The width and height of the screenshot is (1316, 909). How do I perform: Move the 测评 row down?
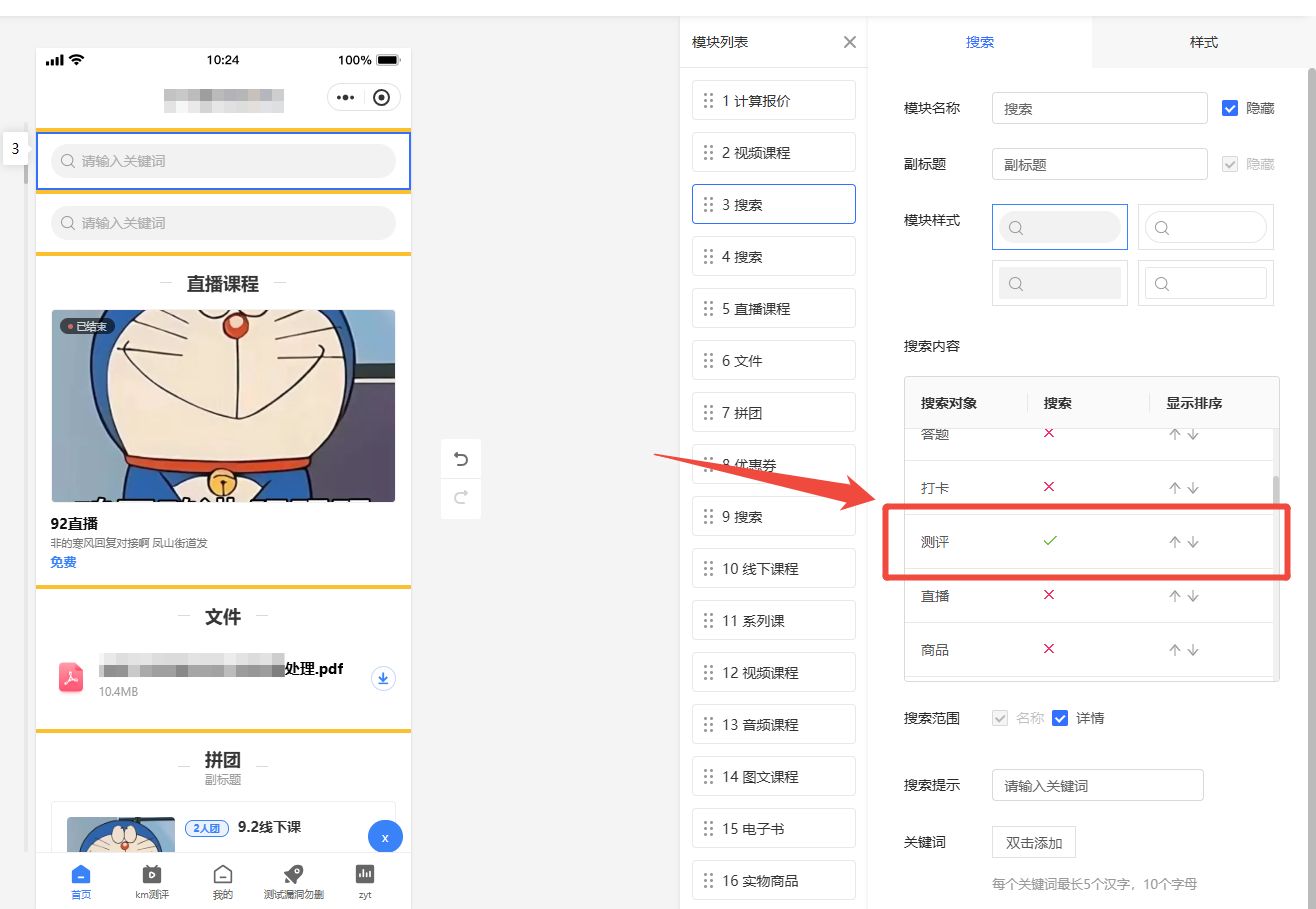point(1193,542)
